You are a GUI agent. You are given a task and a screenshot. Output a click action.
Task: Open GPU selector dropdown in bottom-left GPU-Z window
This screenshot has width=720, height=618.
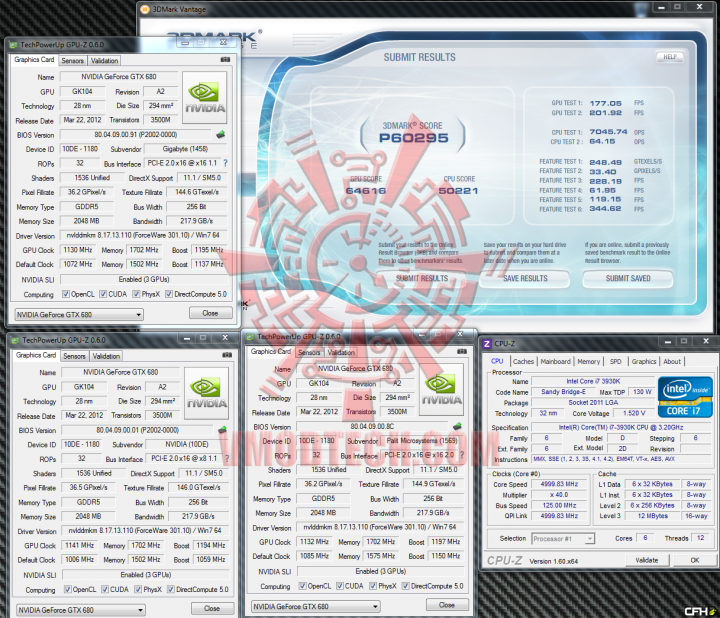81,610
